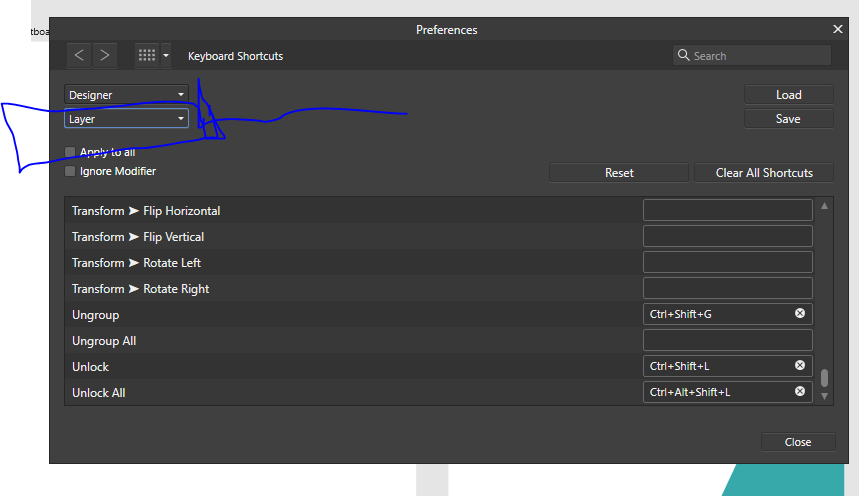
Task: Click the shortcuts list scrollbar thumb
Action: 824,378
